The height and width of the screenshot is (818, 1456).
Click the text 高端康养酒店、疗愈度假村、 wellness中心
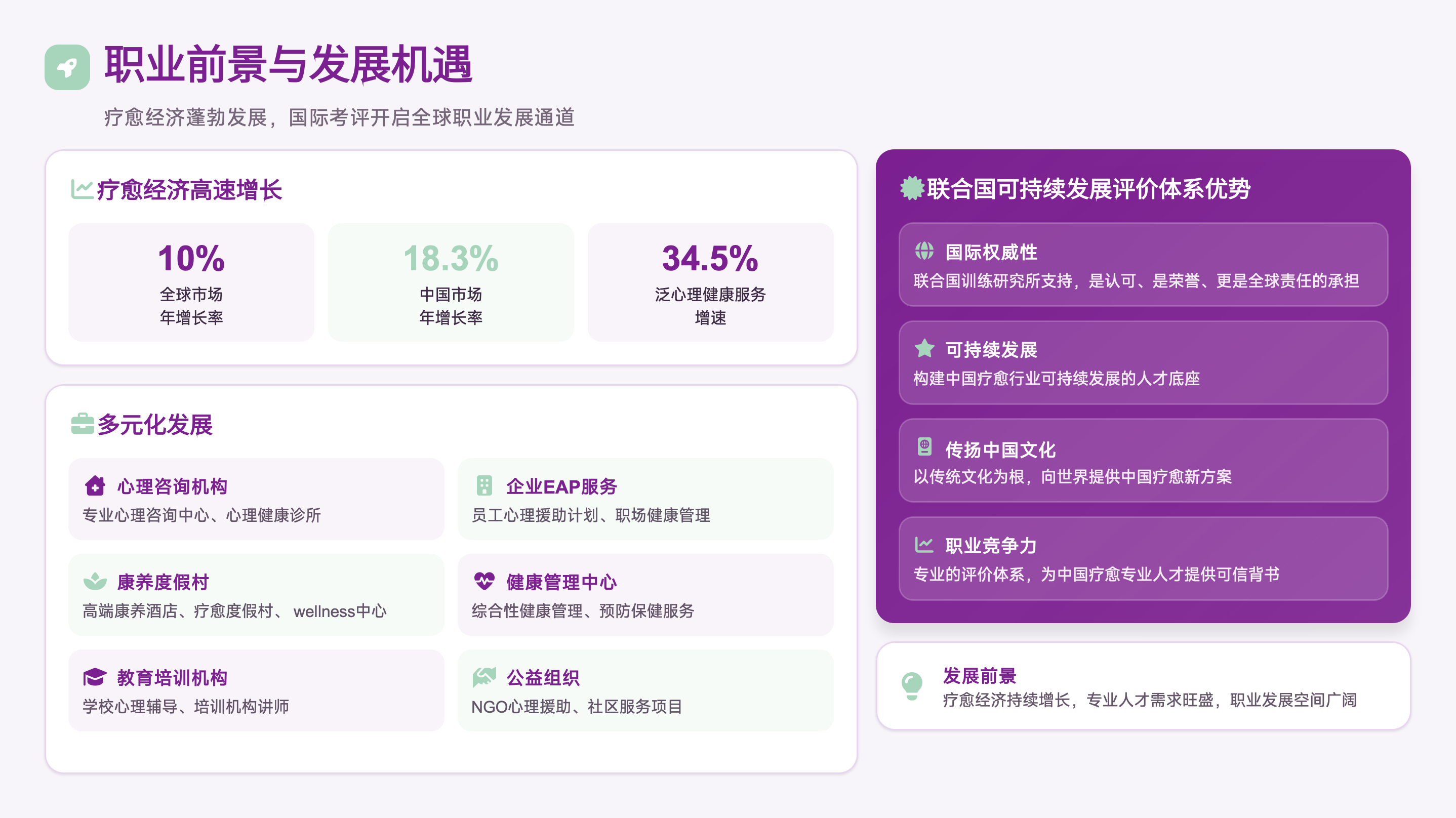[234, 610]
